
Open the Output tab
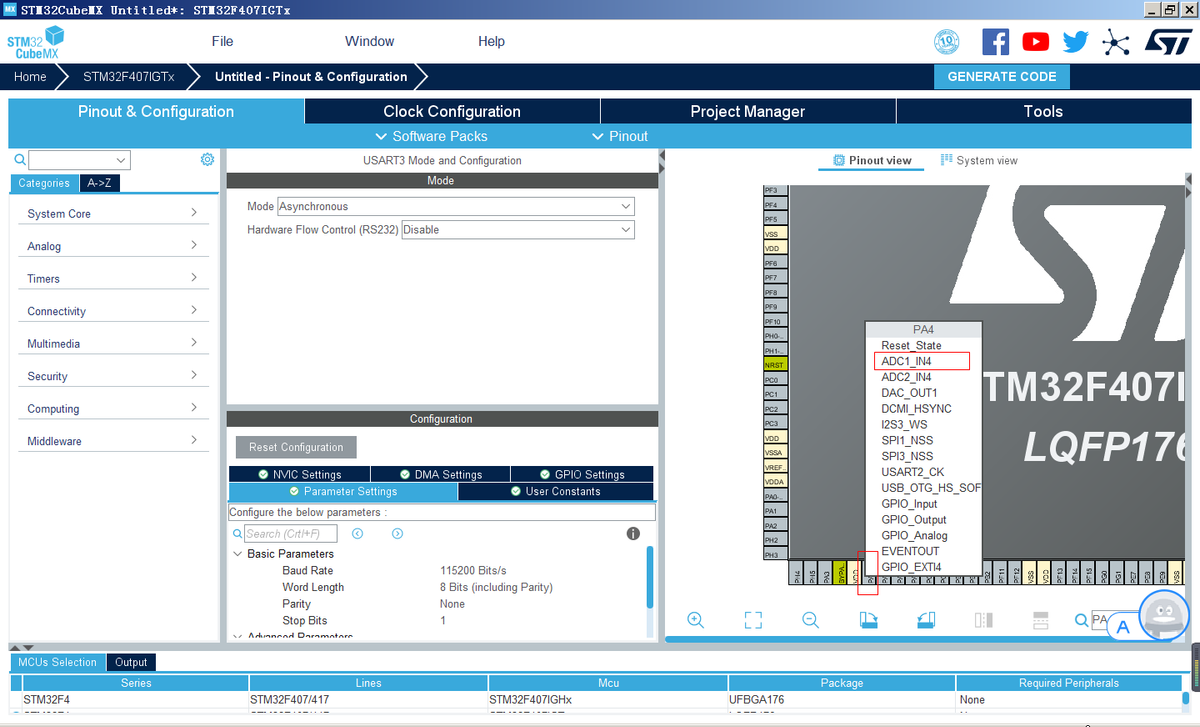click(x=131, y=662)
